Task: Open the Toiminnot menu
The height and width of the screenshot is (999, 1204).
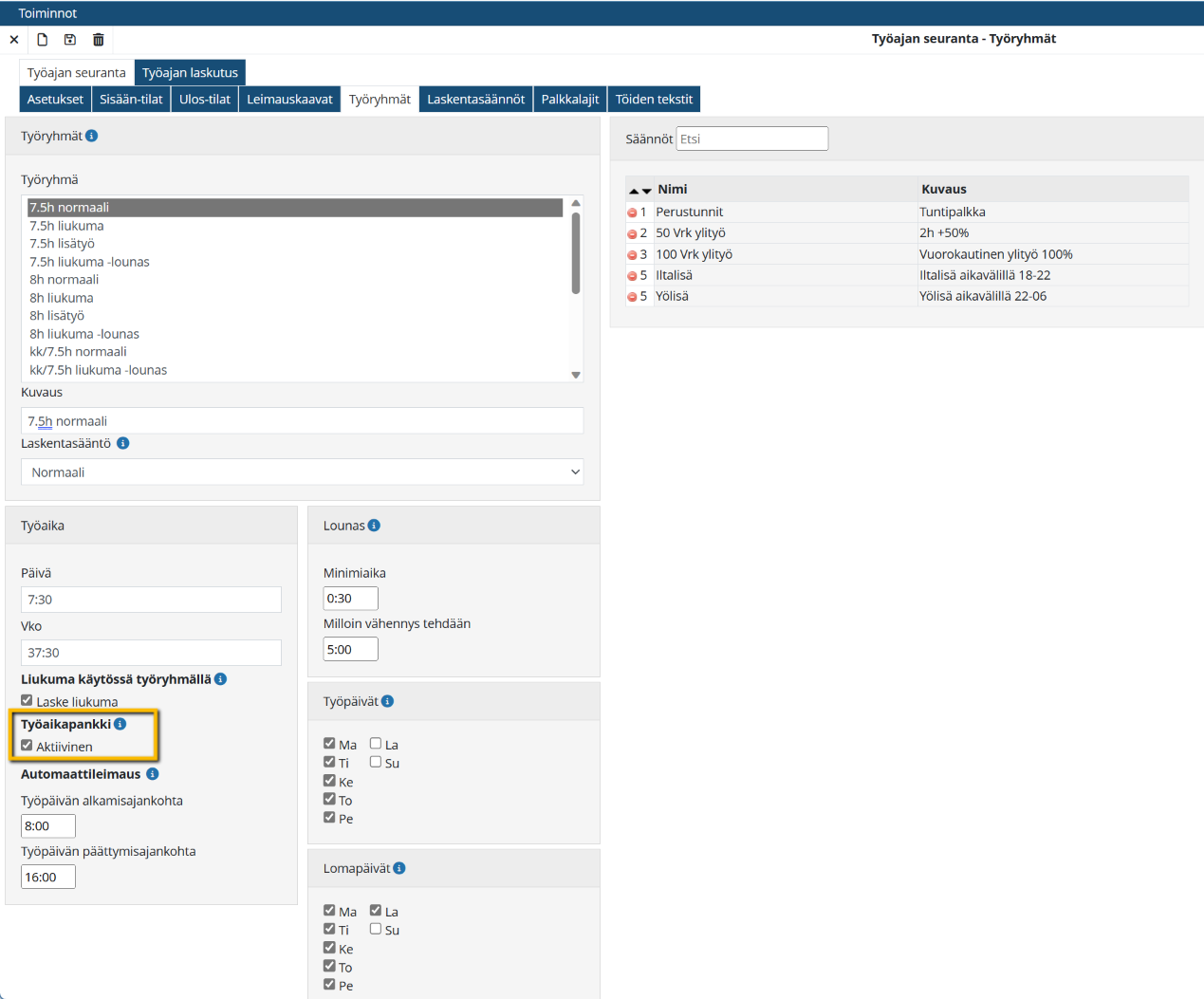Action: pos(47,13)
